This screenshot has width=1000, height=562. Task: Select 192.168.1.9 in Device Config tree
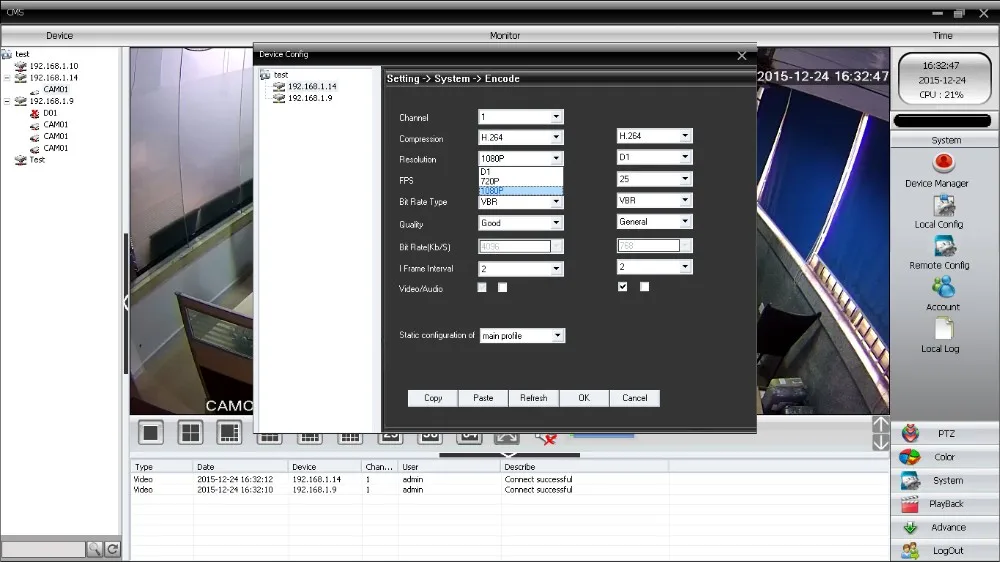(x=309, y=98)
